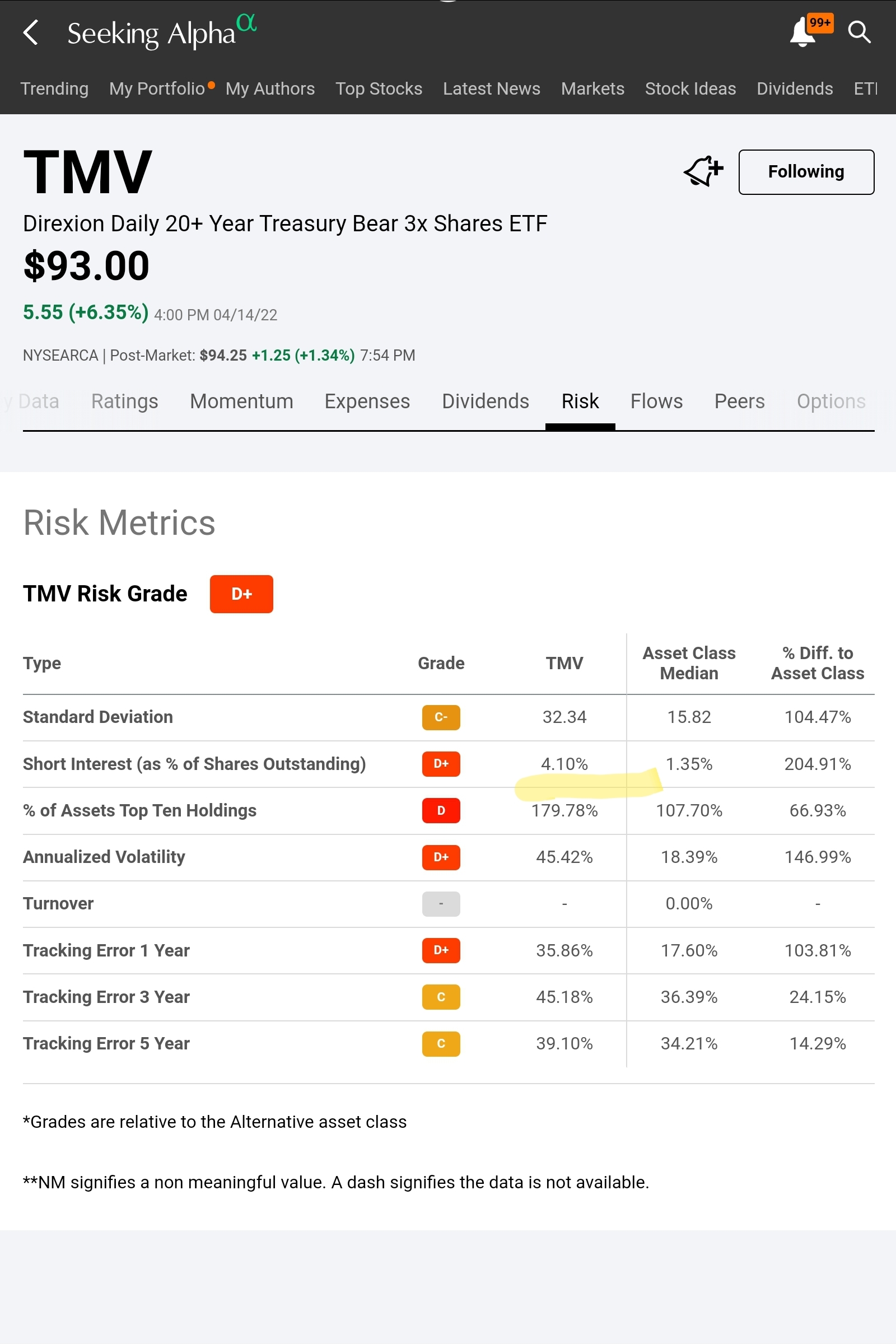Go to Latest News
This screenshot has width=896, height=1344.
pos(492,88)
